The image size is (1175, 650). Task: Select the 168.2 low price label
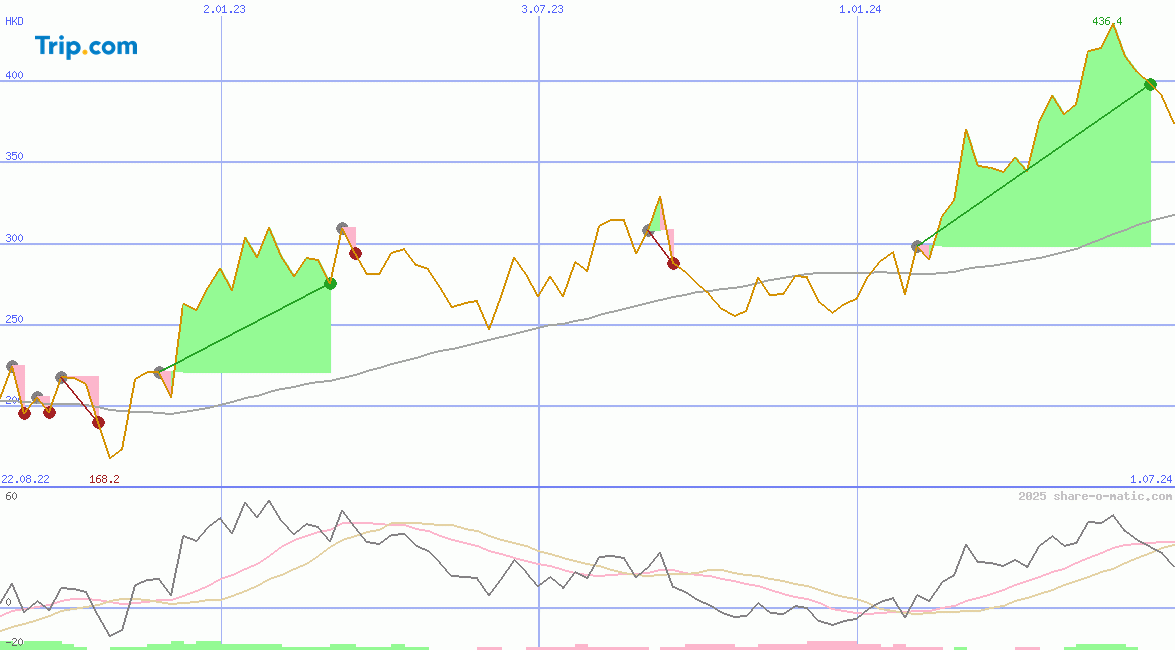[104, 479]
